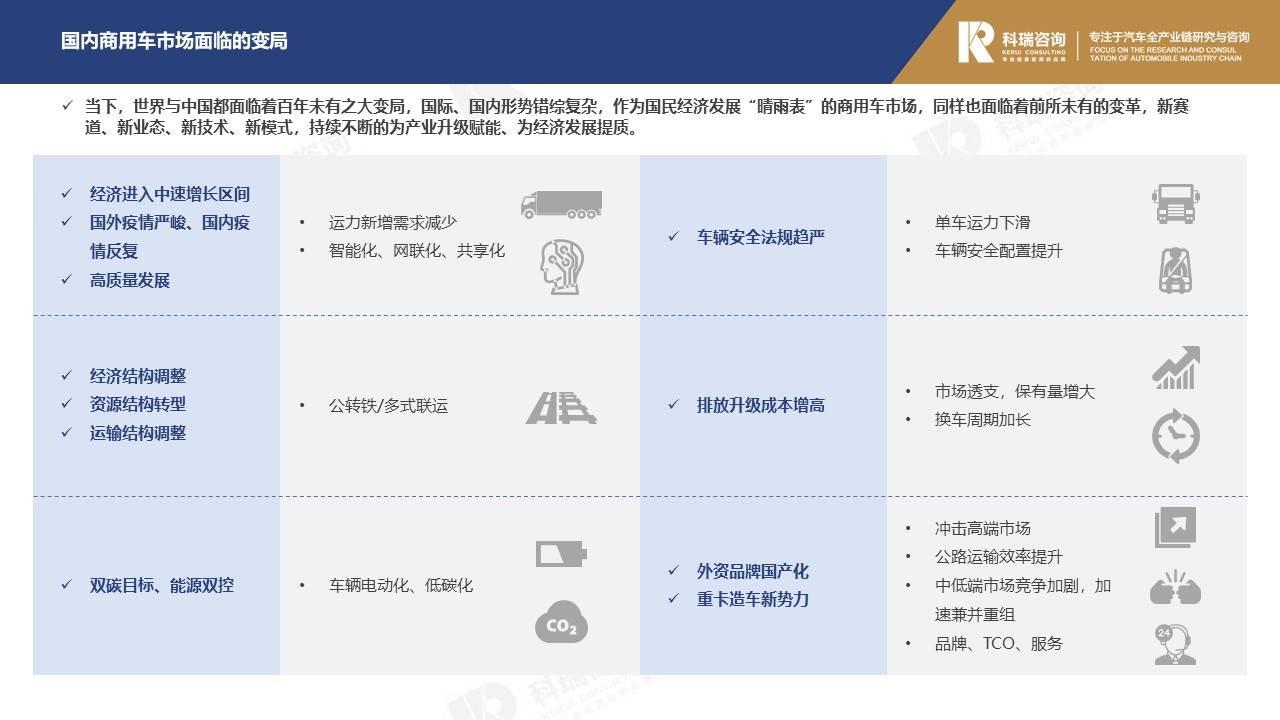Select the bullet 车辆安全配置提升
The image size is (1280, 720).
(x=999, y=251)
